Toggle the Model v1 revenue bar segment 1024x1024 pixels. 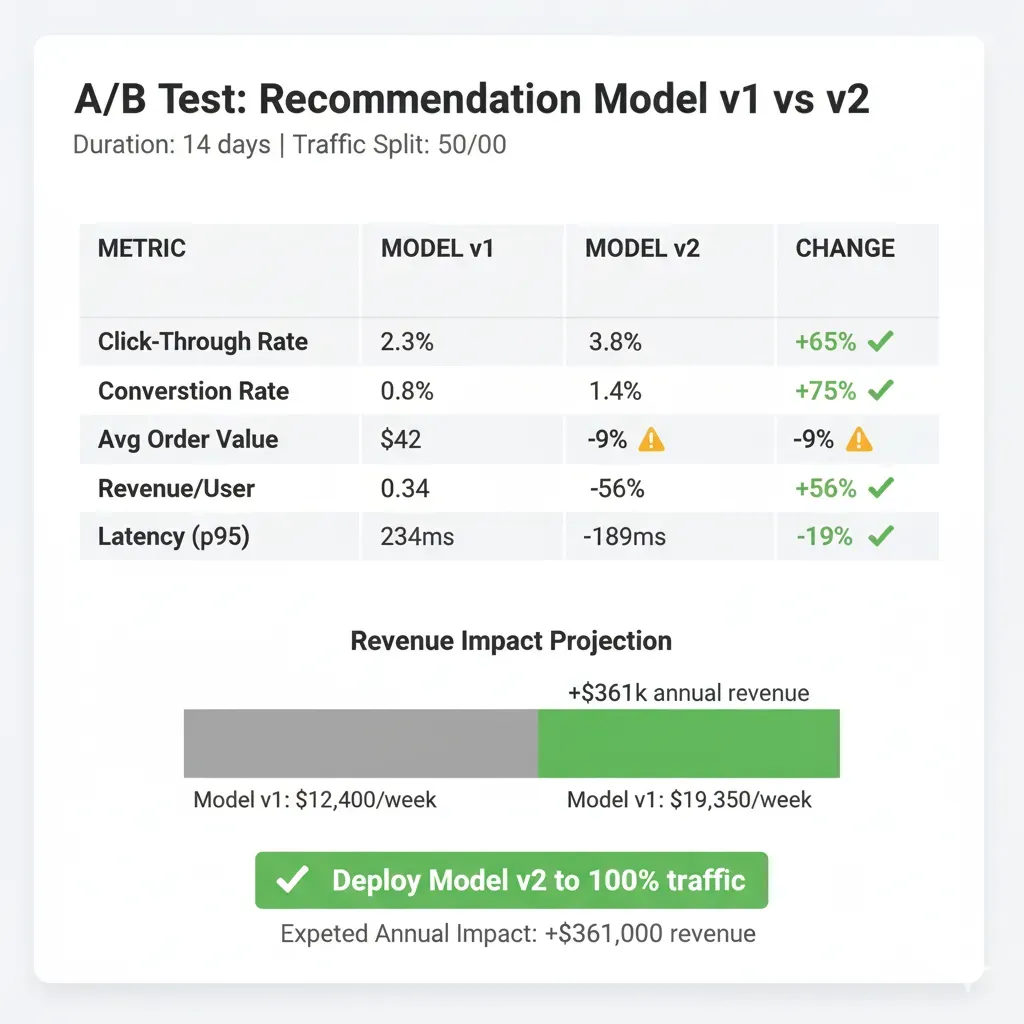click(x=360, y=742)
